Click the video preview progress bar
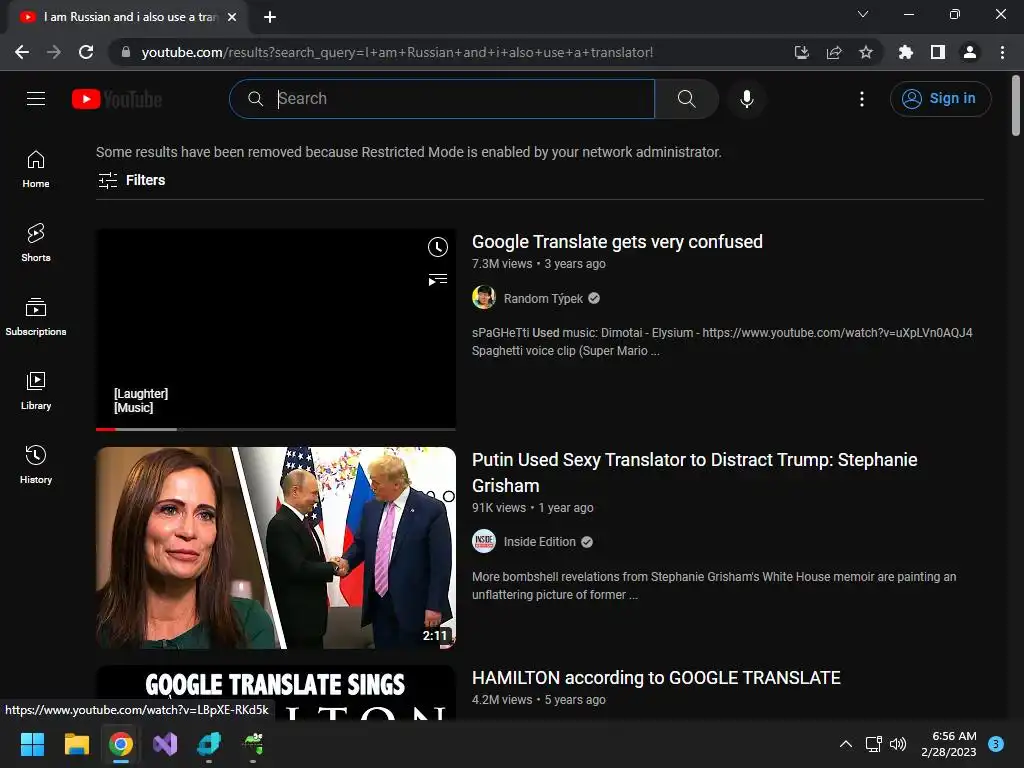Screen dimensions: 1024x768 click(x=276, y=429)
